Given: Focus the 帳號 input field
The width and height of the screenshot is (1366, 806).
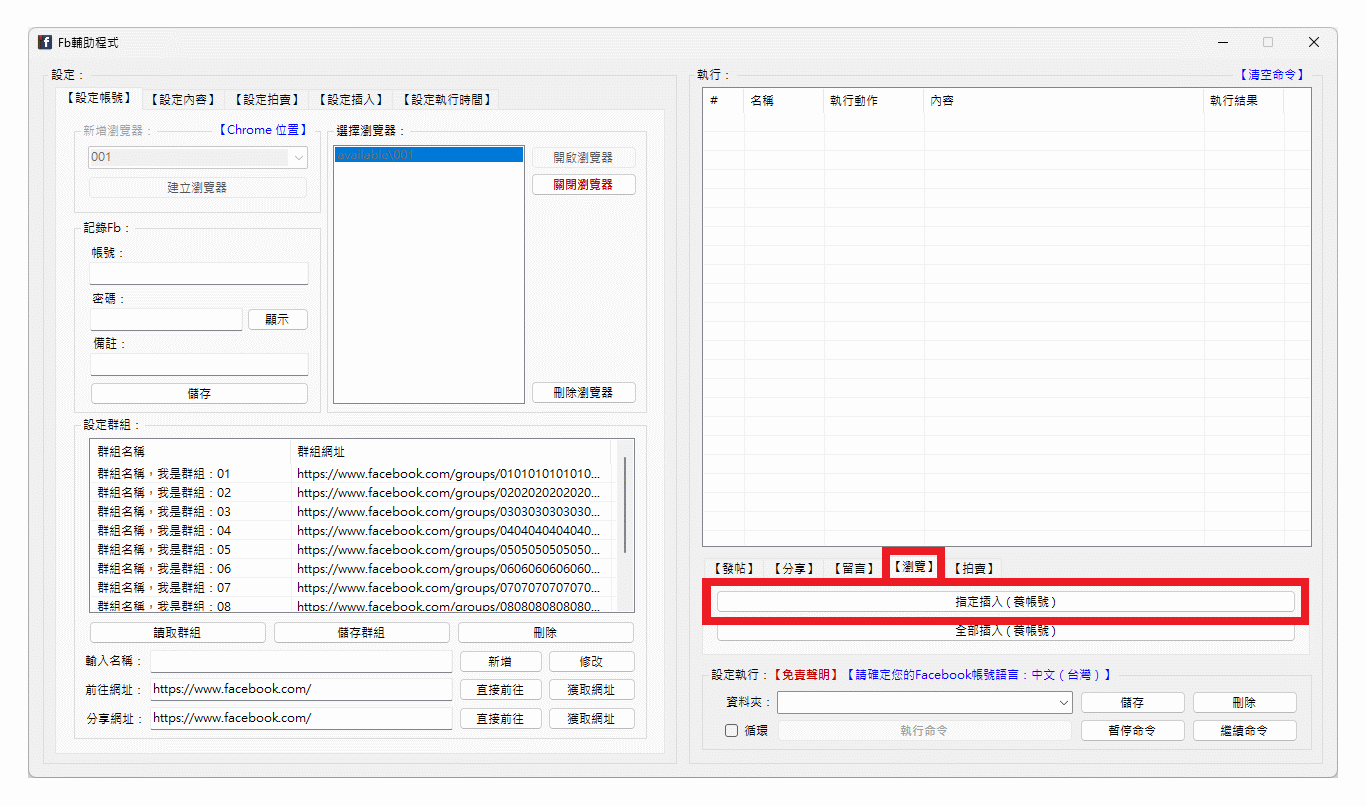Looking at the screenshot, I should pyautogui.click(x=199, y=273).
